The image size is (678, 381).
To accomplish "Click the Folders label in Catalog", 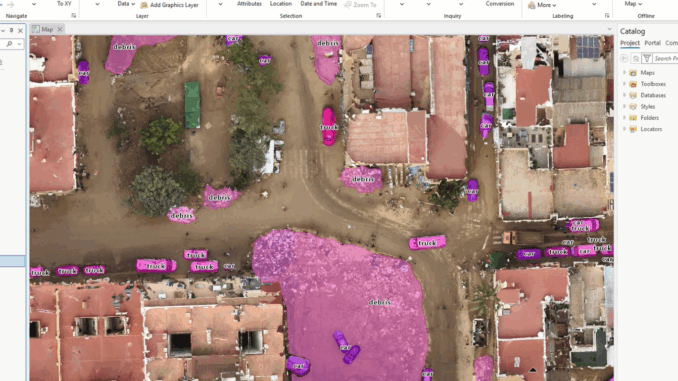I will coord(649,118).
